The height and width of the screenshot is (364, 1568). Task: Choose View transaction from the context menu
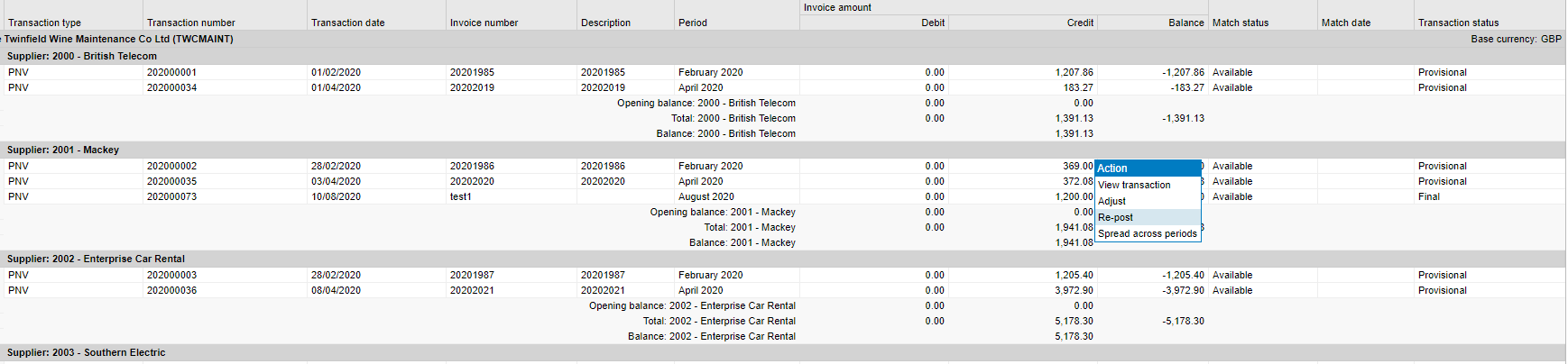click(1134, 185)
